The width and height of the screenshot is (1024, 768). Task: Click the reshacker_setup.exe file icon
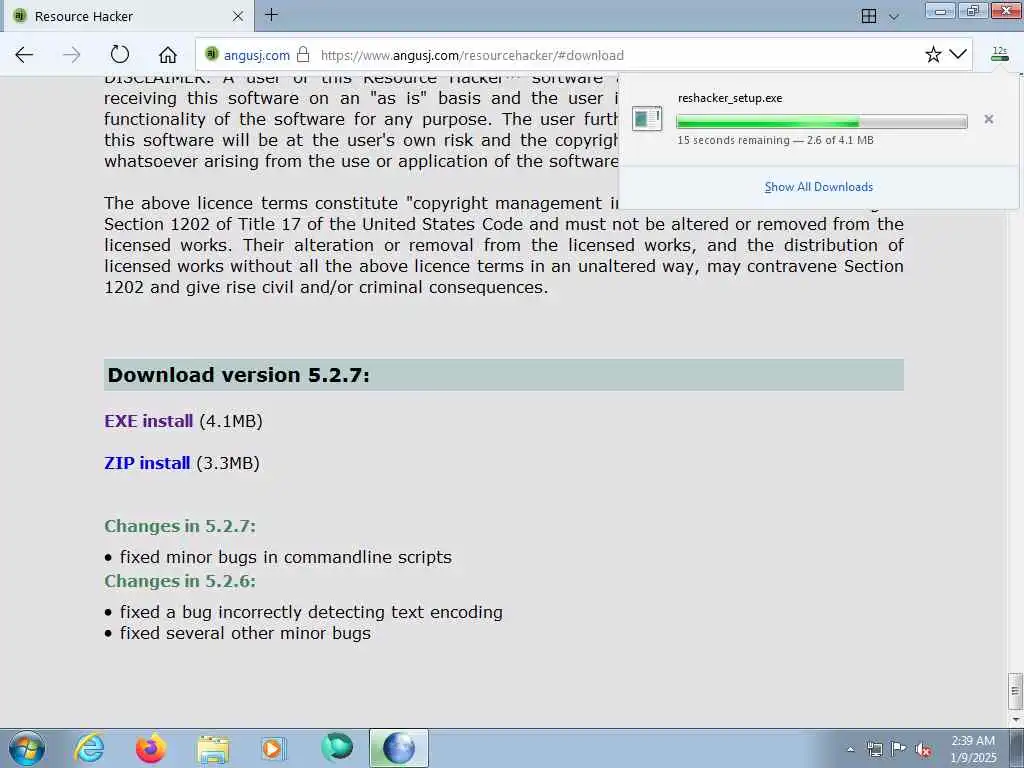coord(647,120)
